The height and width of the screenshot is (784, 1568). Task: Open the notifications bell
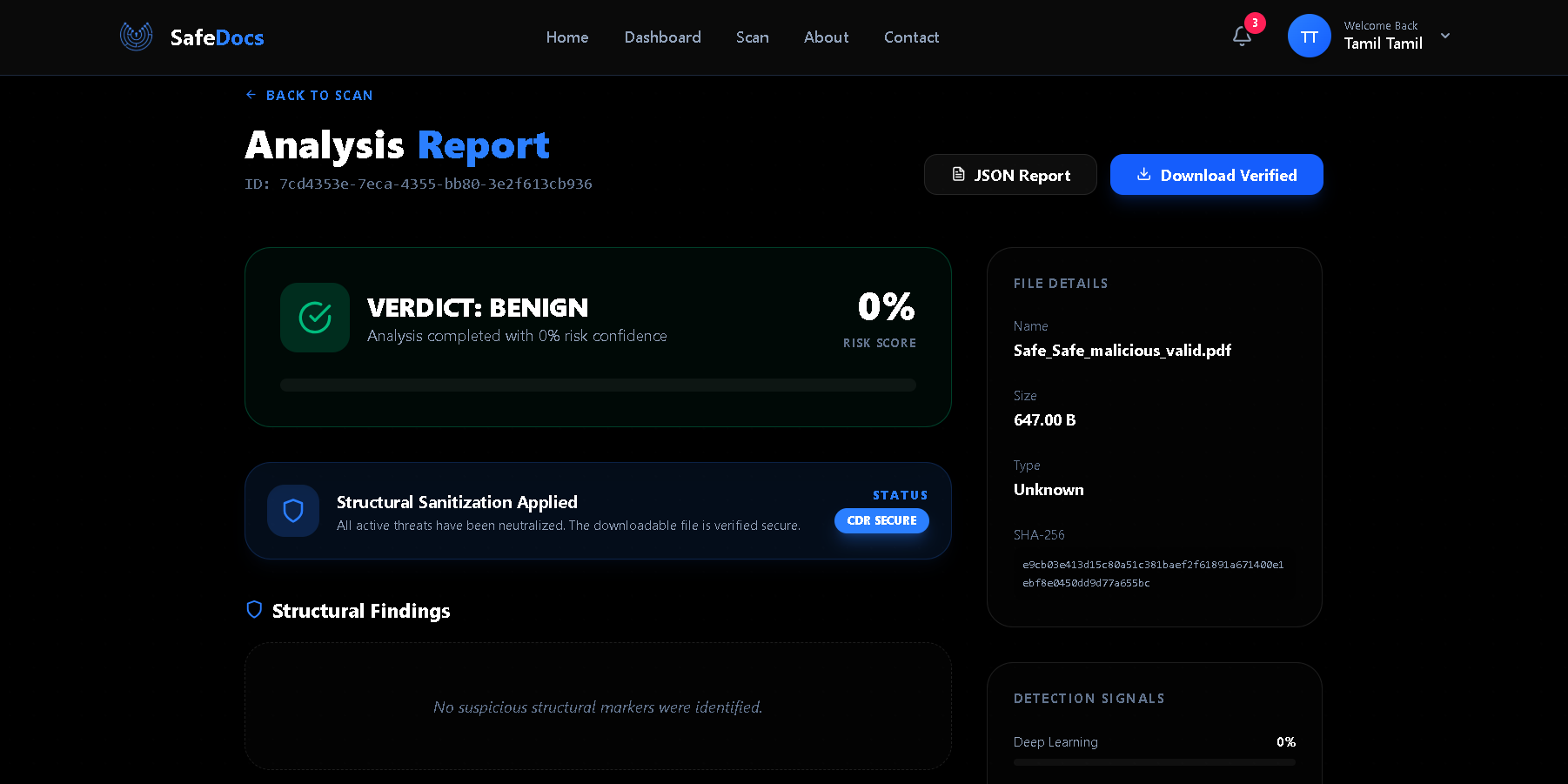pos(1242,37)
